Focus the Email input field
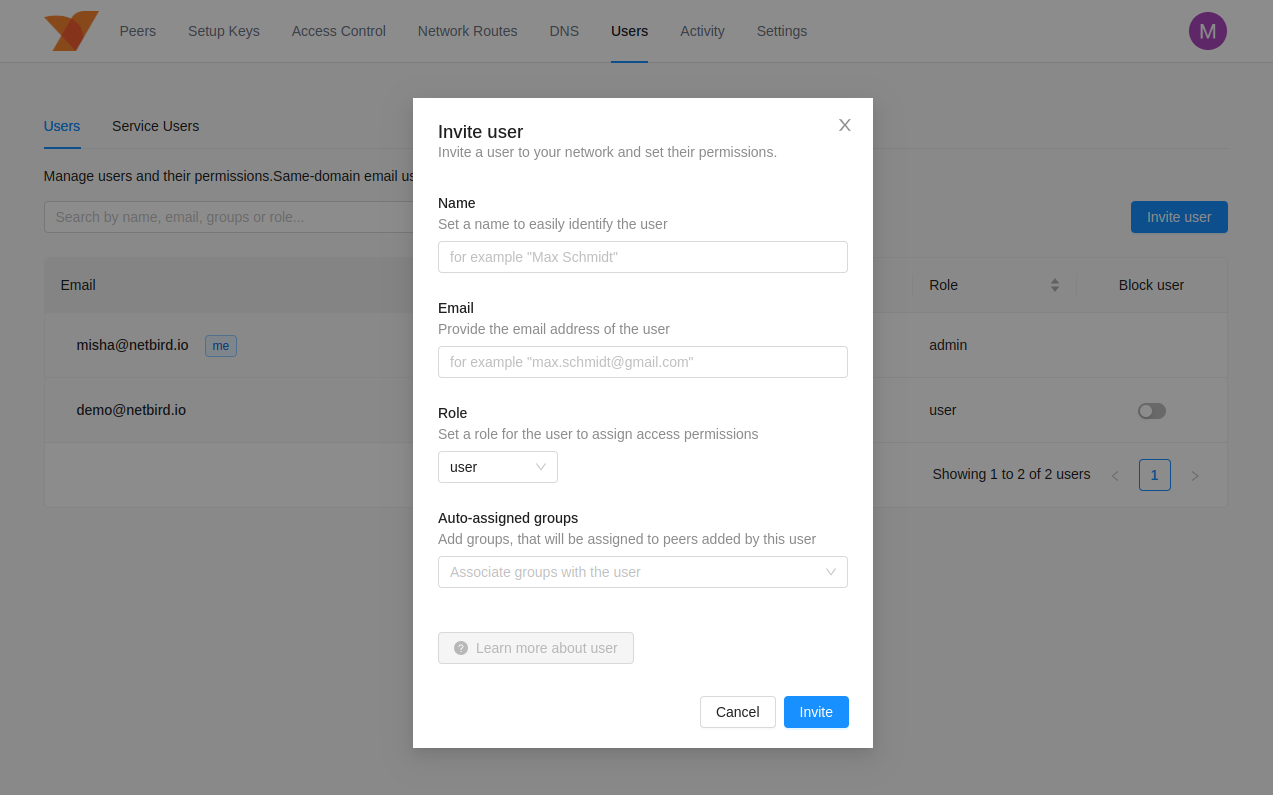 point(642,362)
